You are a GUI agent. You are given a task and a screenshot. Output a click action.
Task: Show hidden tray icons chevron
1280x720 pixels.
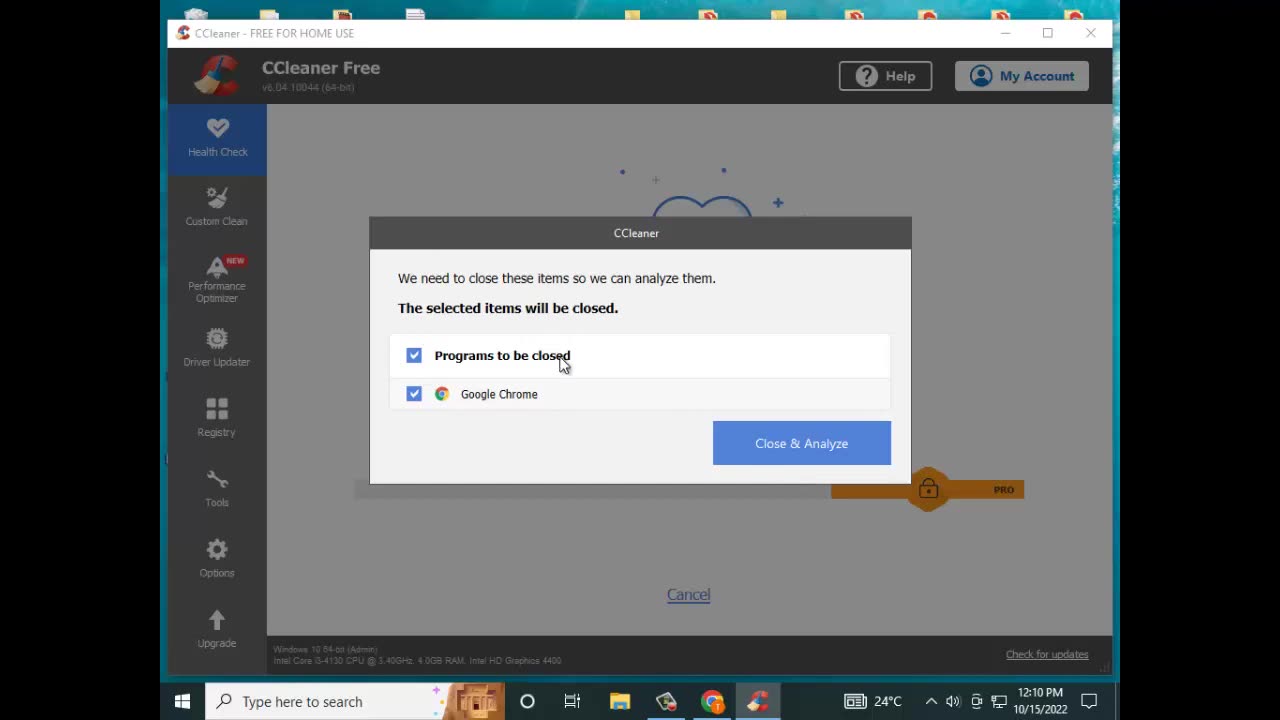[x=931, y=701]
